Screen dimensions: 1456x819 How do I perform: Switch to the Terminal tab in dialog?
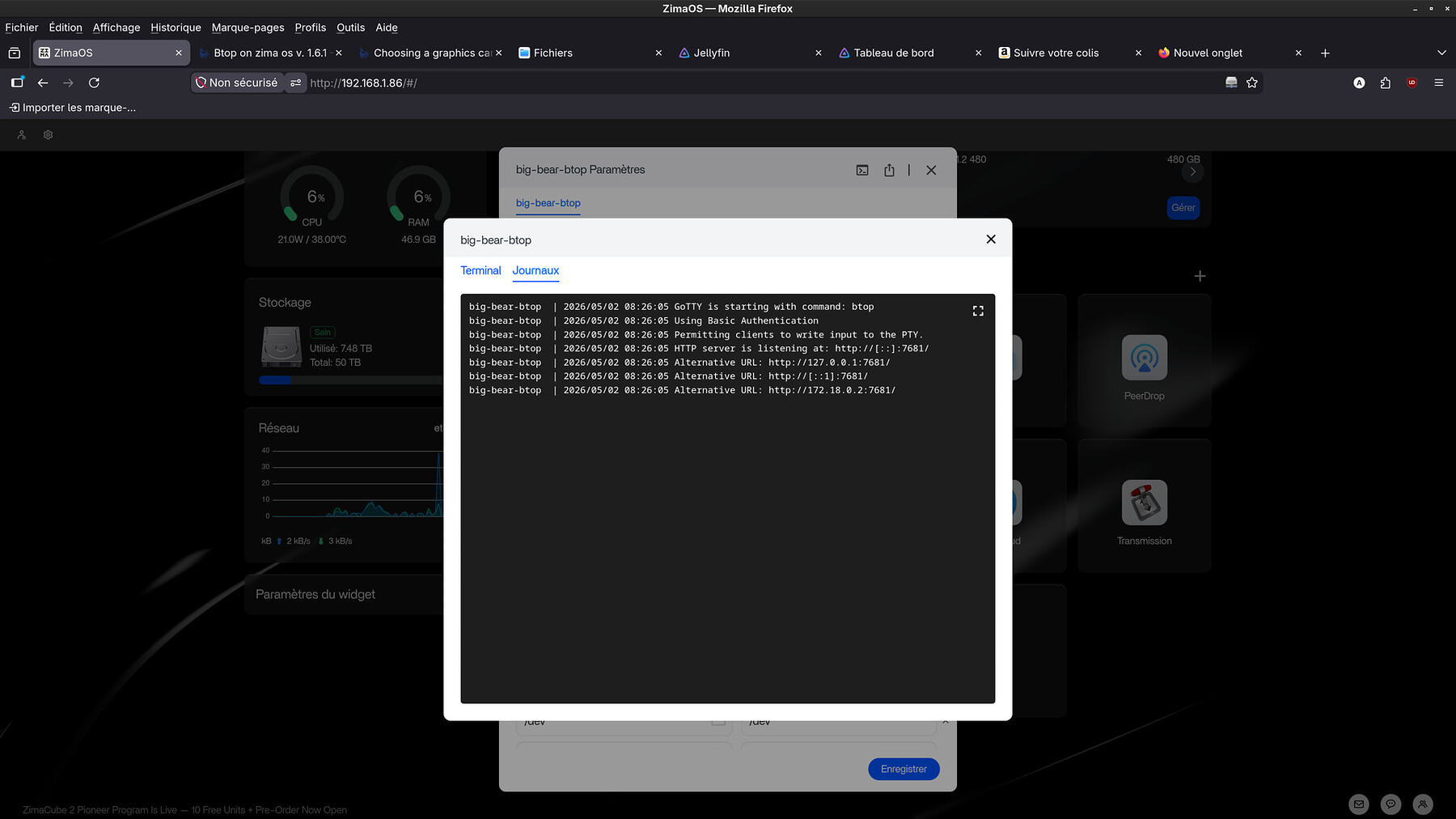480,270
